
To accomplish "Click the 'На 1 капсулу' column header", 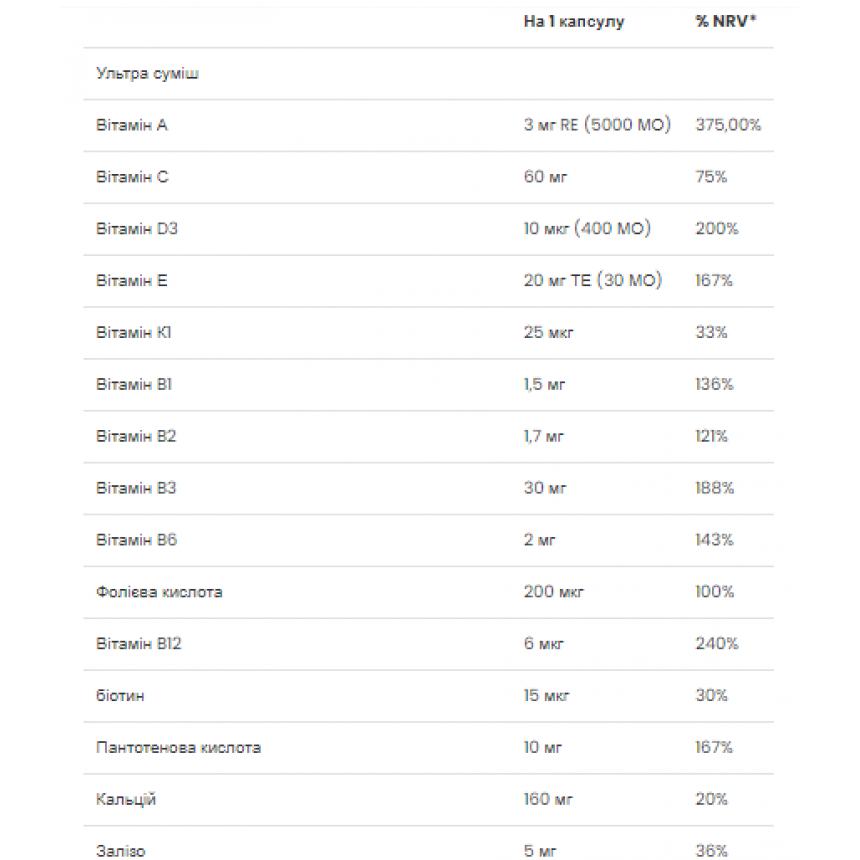I will pyautogui.click(x=574, y=22).
